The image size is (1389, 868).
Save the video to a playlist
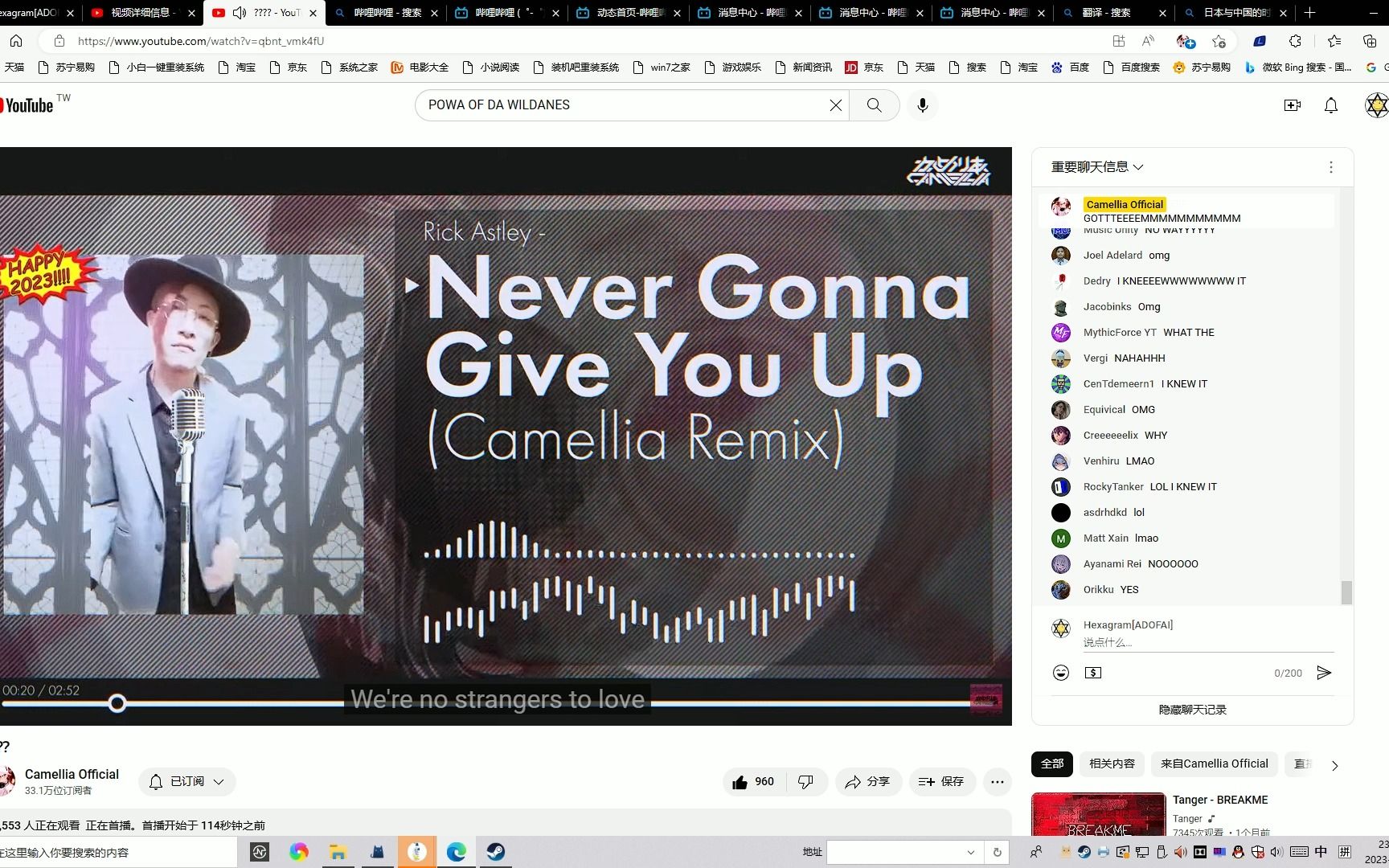pos(942,781)
